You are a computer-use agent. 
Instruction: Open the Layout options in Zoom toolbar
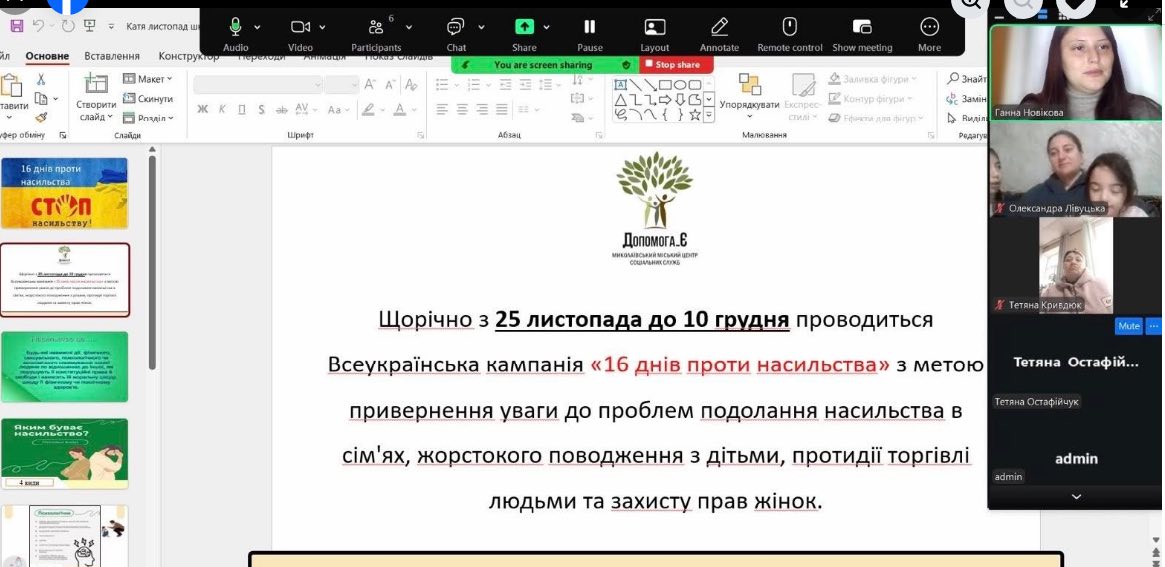655,27
